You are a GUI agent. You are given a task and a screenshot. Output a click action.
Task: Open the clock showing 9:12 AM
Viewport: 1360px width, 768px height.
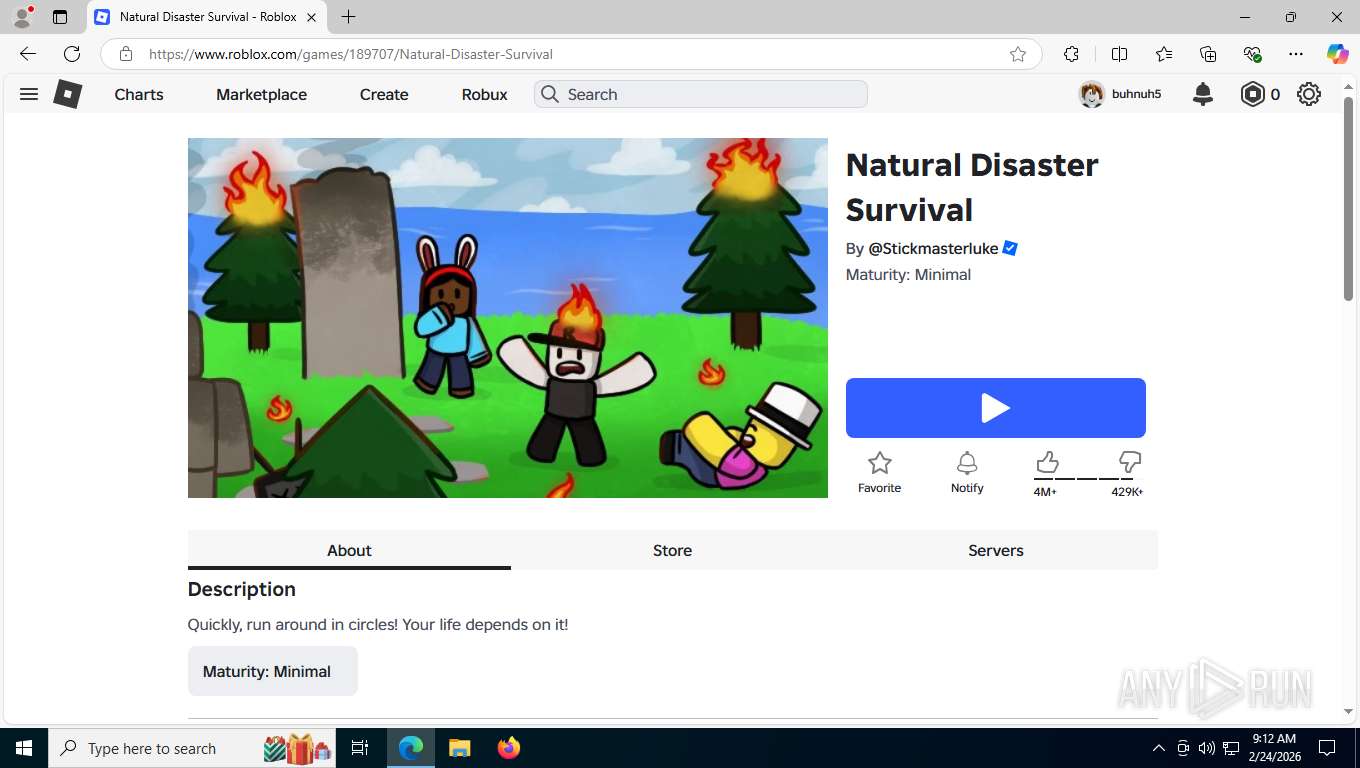pyautogui.click(x=1272, y=748)
